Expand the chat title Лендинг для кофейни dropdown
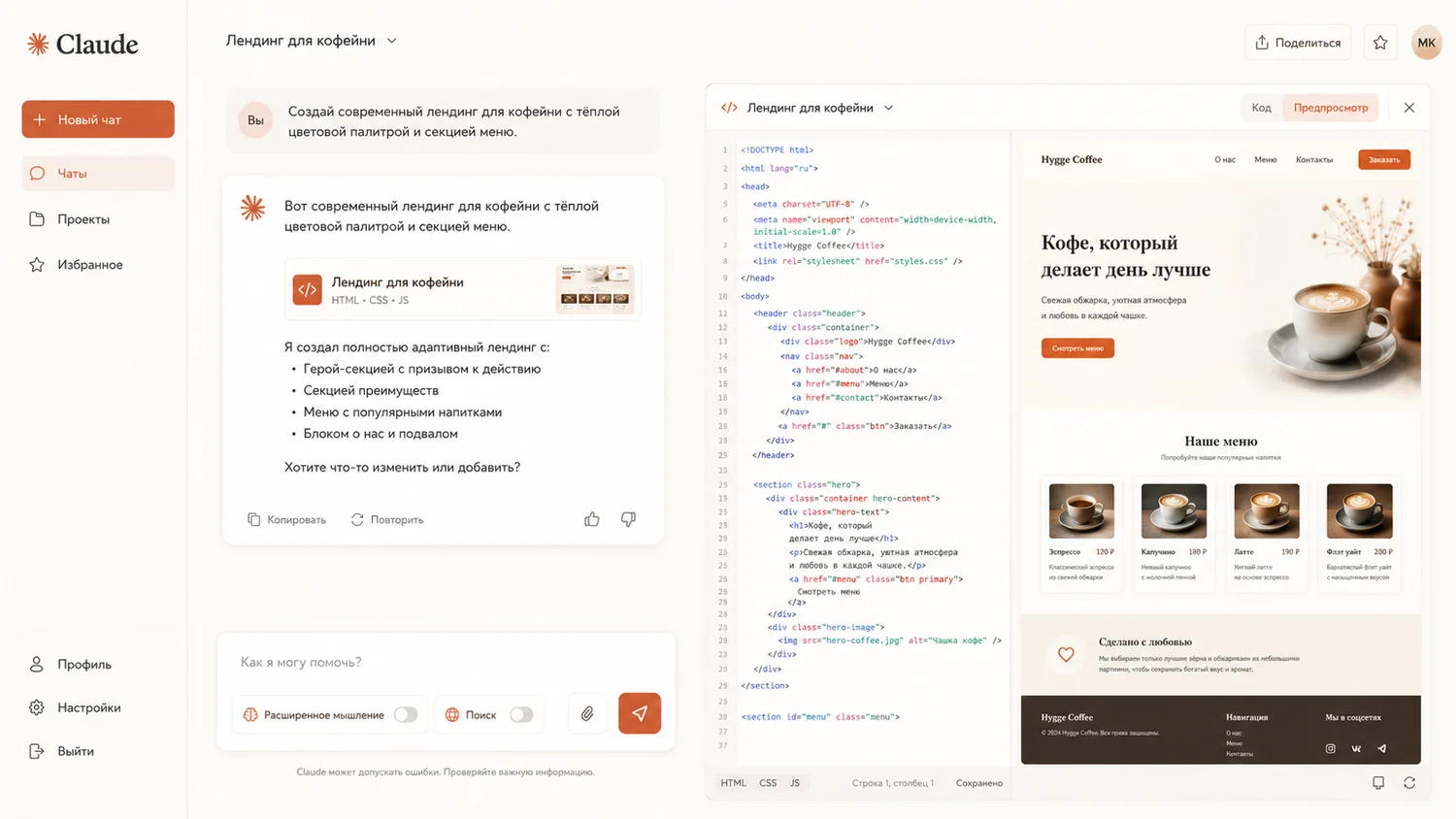The height and width of the screenshot is (819, 1456). (392, 41)
